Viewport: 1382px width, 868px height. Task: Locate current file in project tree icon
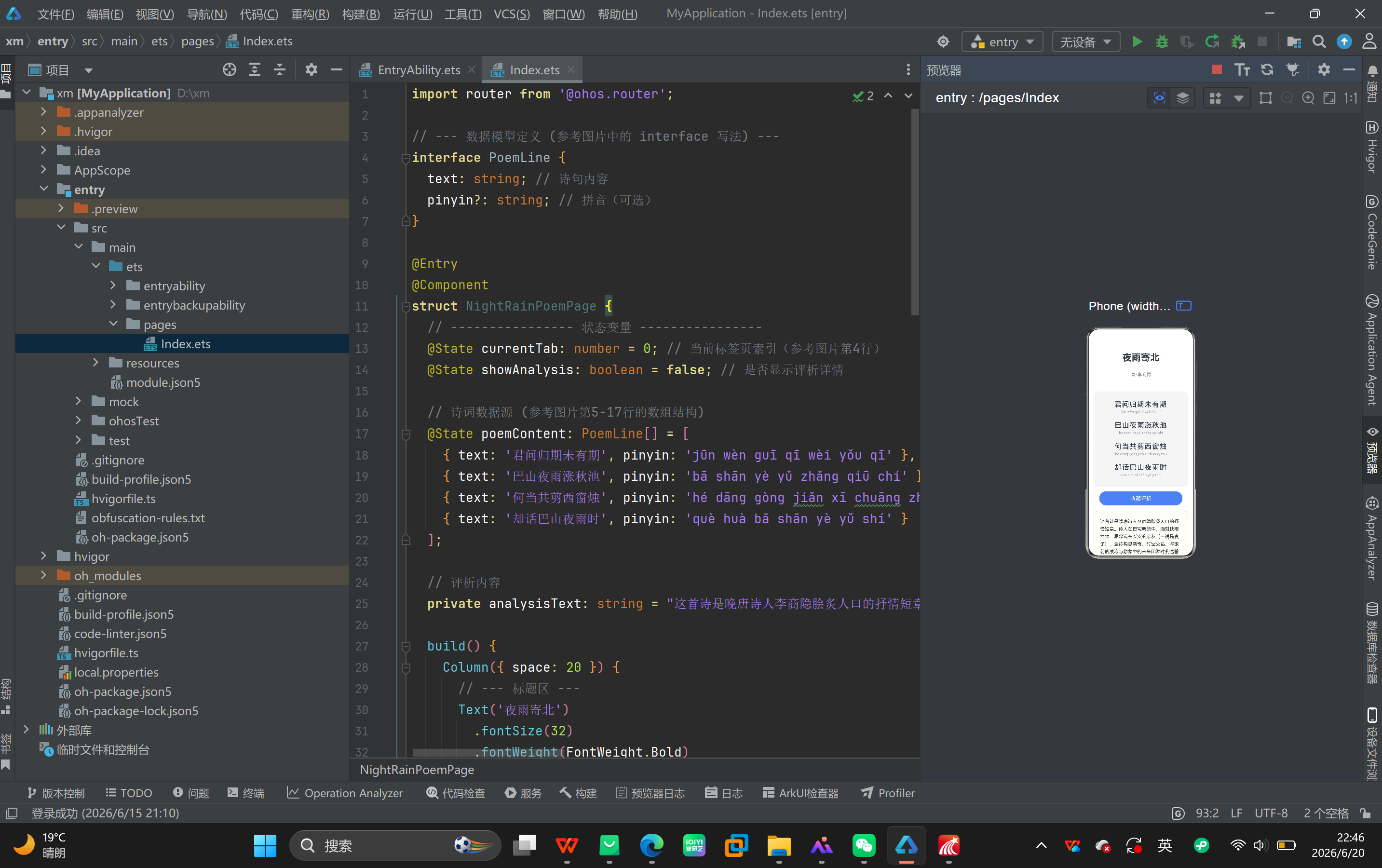tap(230, 69)
